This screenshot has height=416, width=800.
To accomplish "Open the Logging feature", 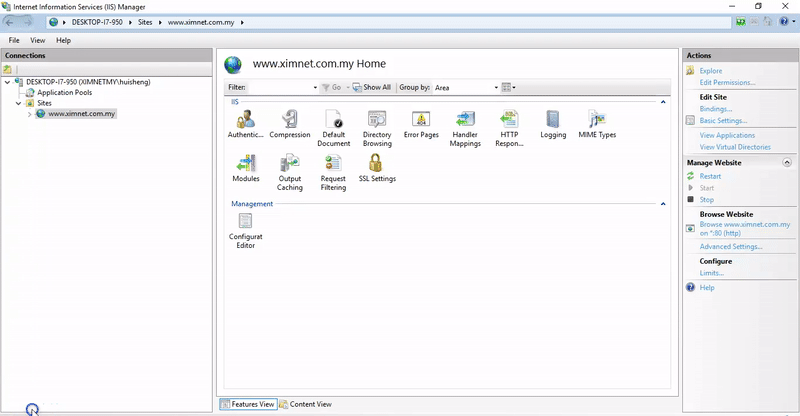I will click(x=553, y=124).
